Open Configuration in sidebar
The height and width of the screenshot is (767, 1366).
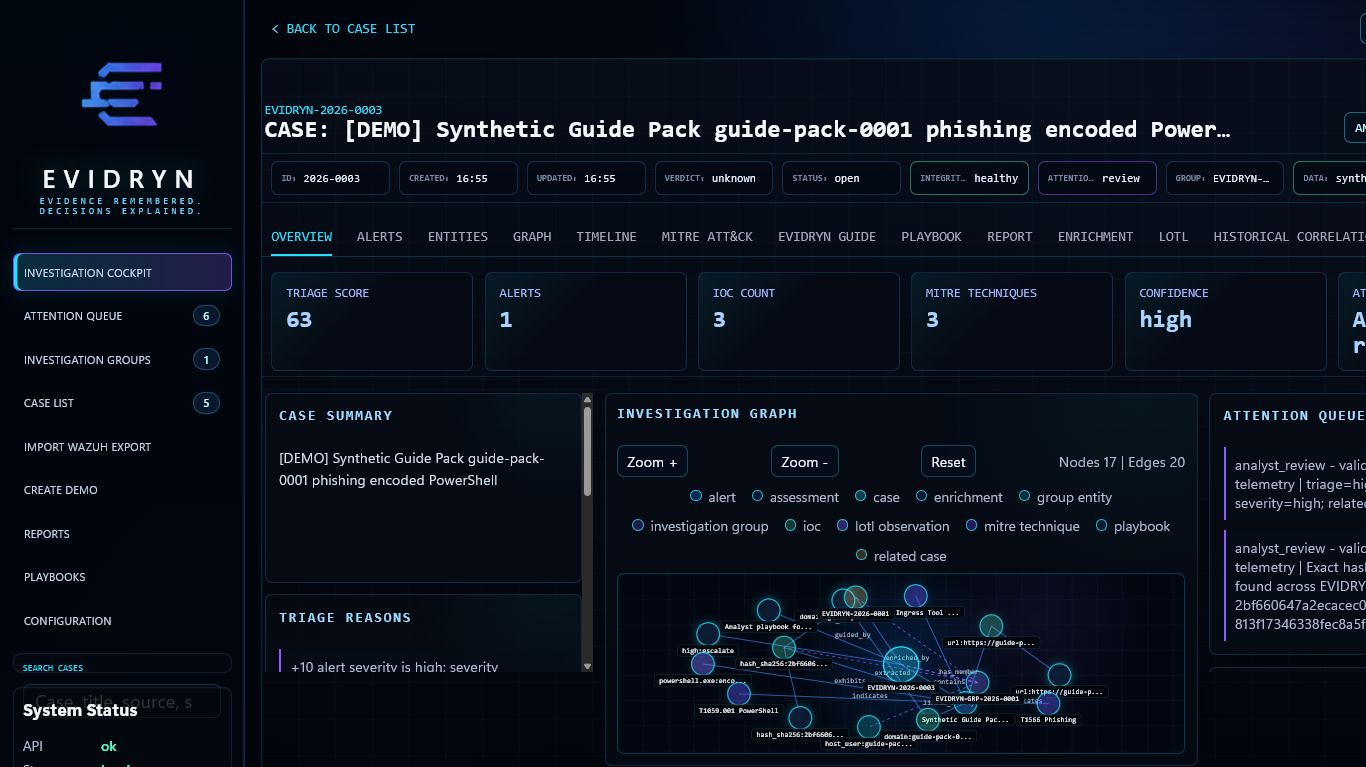[x=123, y=621]
